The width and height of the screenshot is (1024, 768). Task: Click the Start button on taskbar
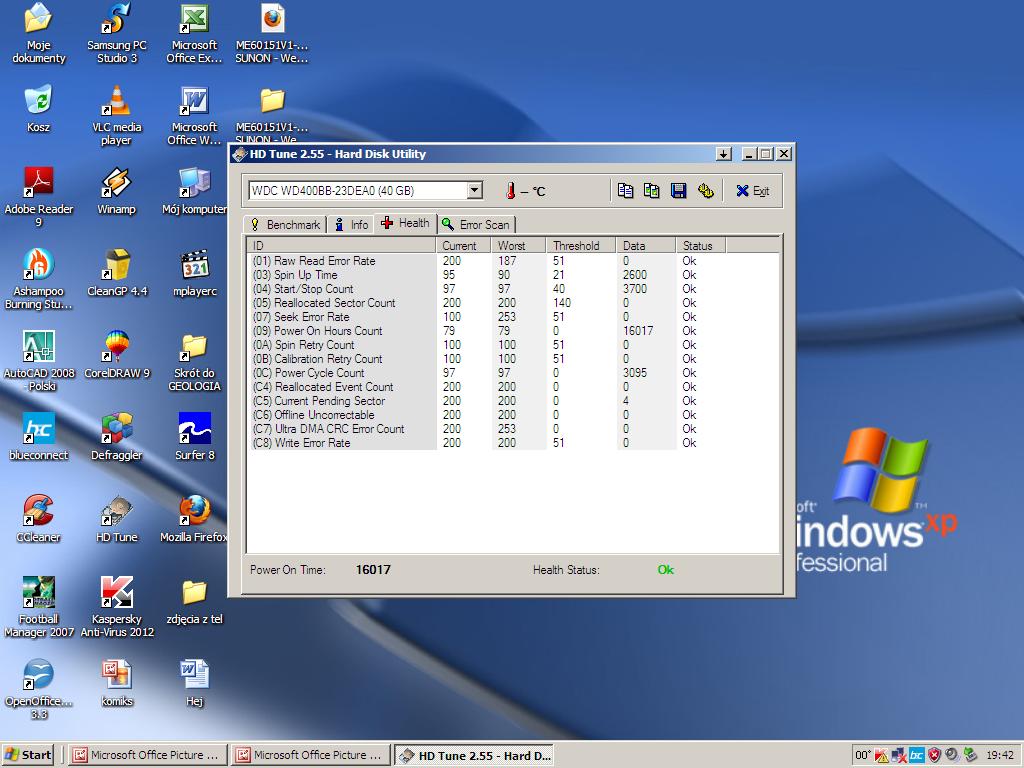(28, 755)
